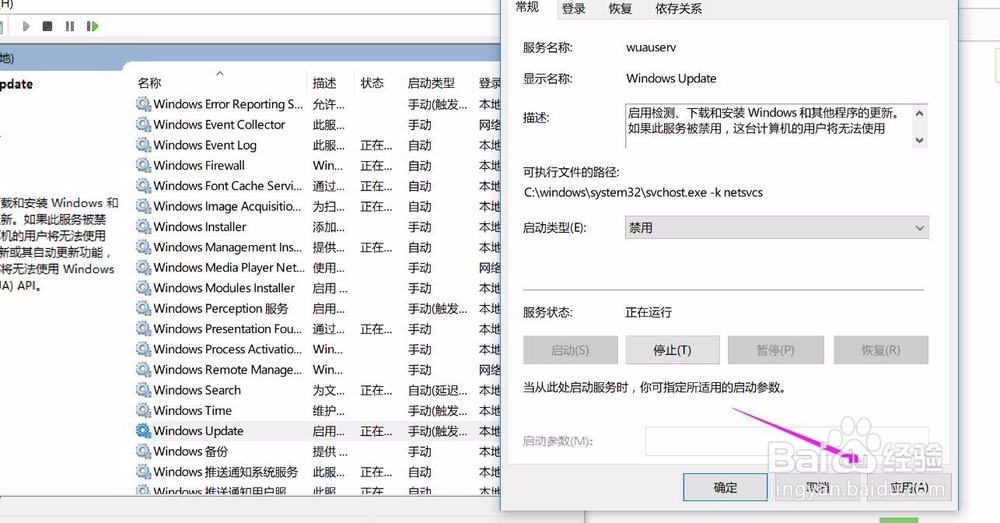Image resolution: width=1000 pixels, height=523 pixels.
Task: Click the Stop Service square toolbar icon
Action: [47, 26]
